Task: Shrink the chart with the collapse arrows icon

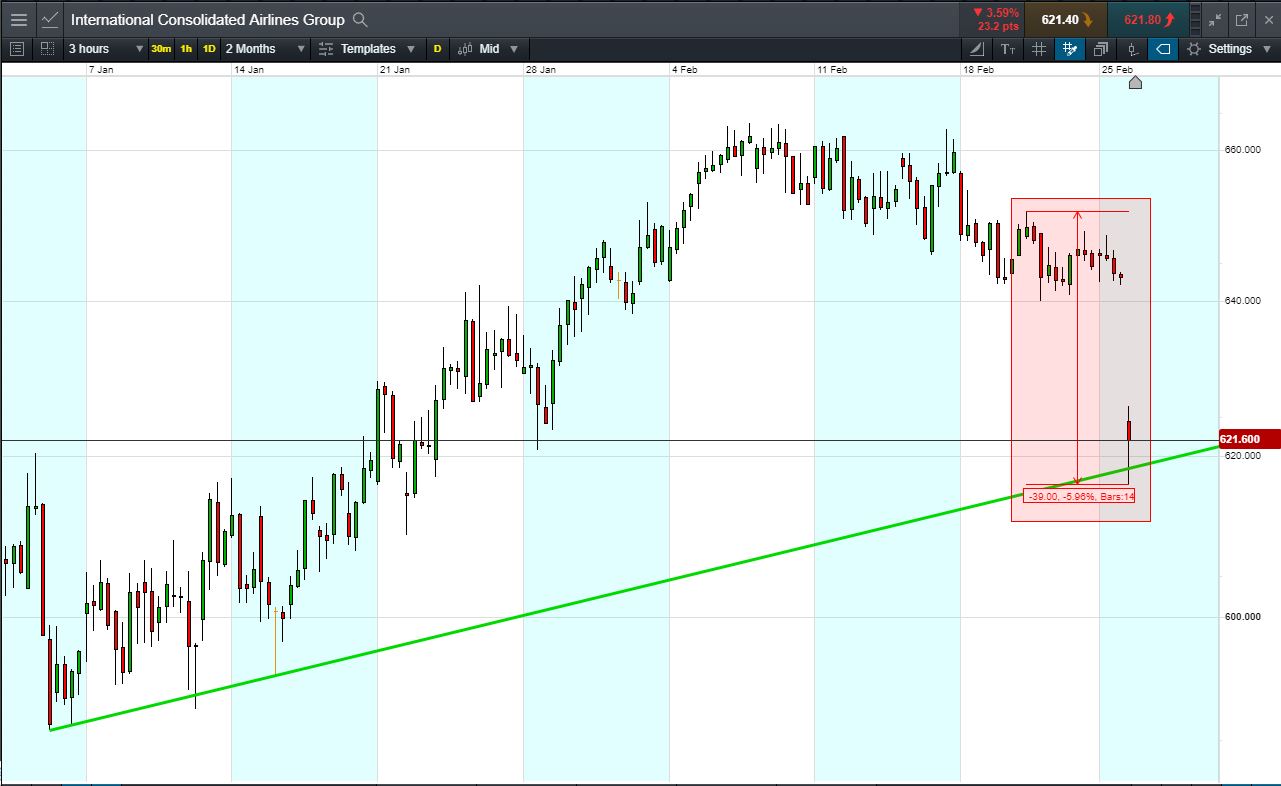Action: pyautogui.click(x=1215, y=19)
